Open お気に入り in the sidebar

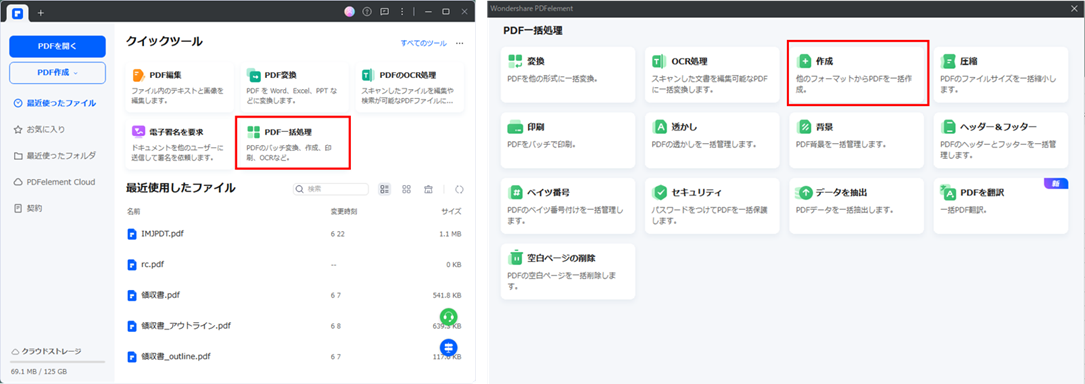40,129
